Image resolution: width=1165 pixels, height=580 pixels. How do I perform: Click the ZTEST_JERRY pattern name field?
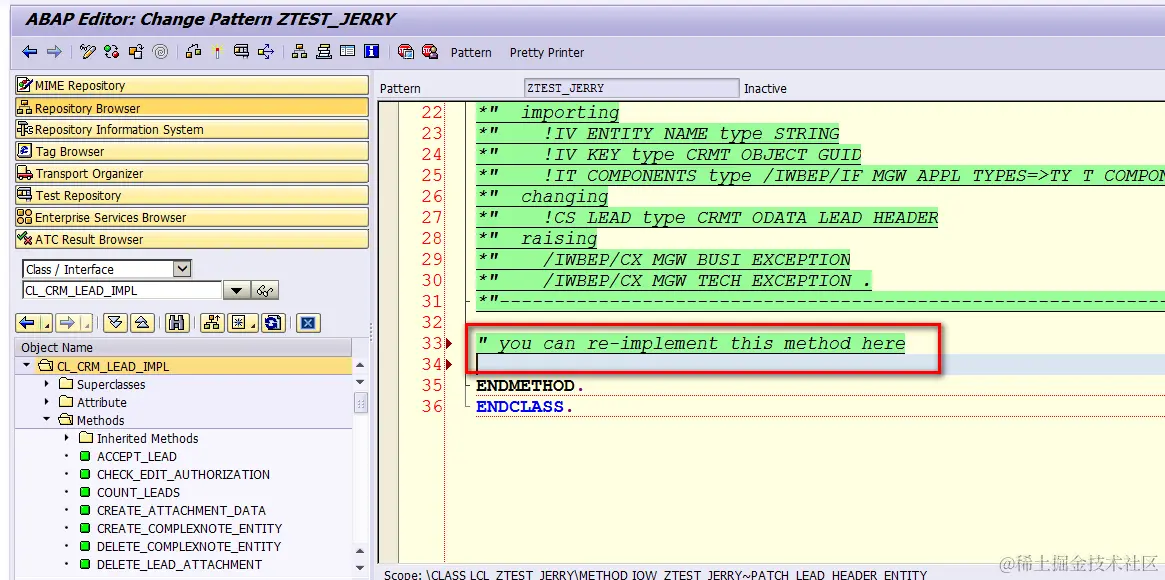point(632,88)
